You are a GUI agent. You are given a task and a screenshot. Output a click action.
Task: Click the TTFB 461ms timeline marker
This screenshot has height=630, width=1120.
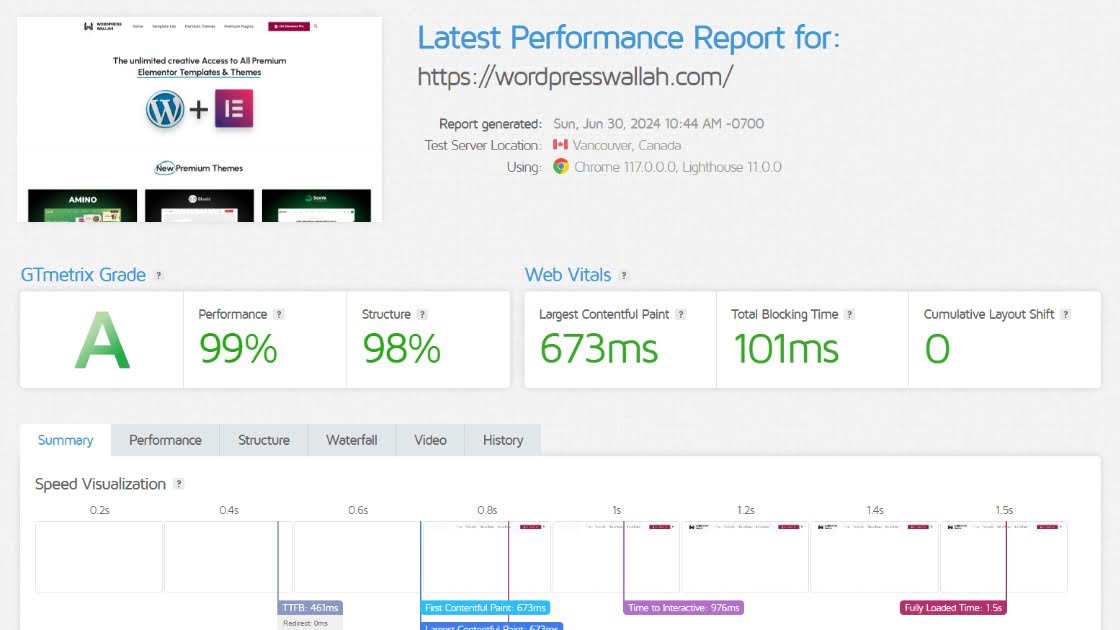click(x=311, y=608)
